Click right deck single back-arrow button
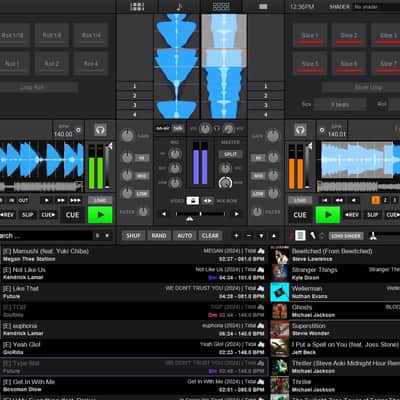This screenshot has width=400, height=400. click(x=354, y=200)
